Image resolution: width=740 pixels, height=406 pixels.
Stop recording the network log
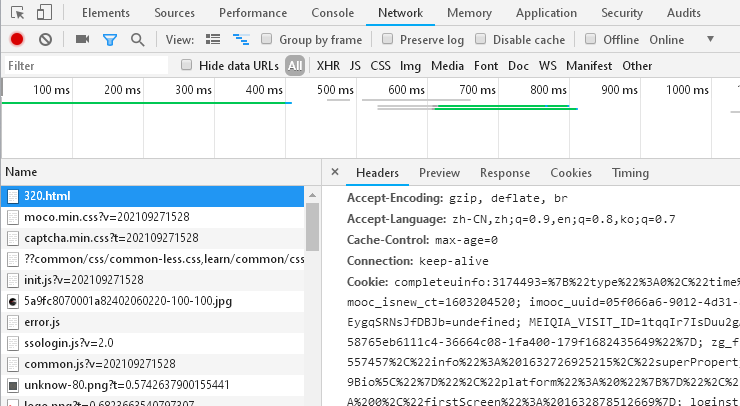coord(17,39)
